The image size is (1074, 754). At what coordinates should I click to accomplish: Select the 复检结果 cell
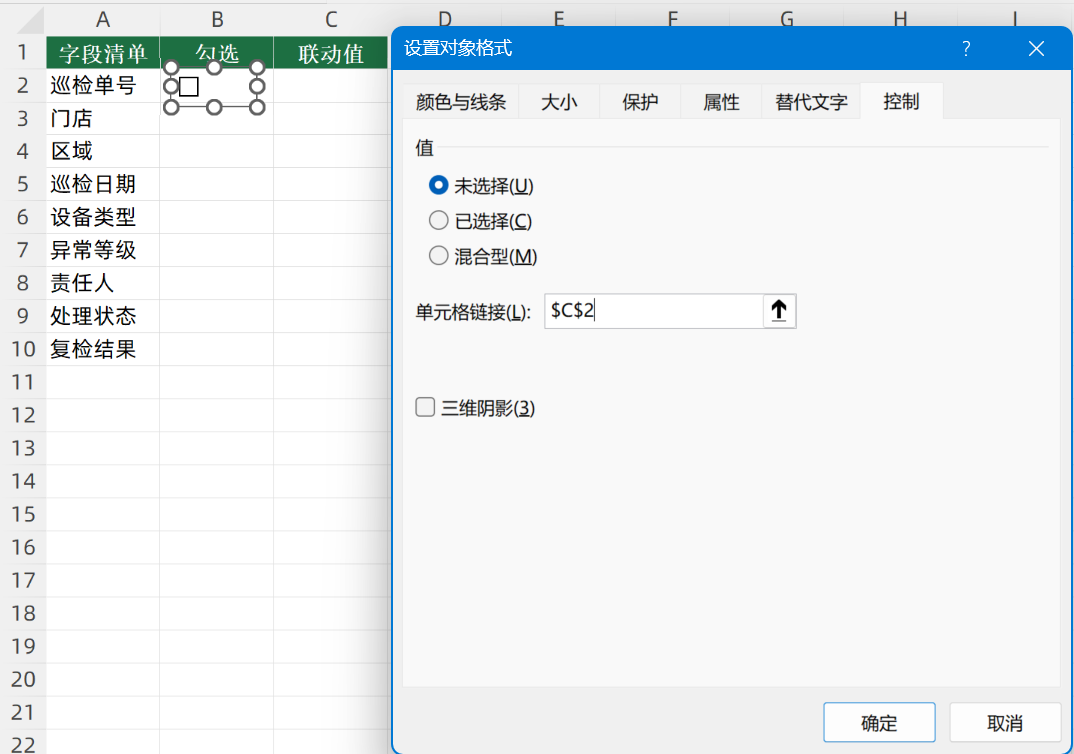tap(103, 349)
